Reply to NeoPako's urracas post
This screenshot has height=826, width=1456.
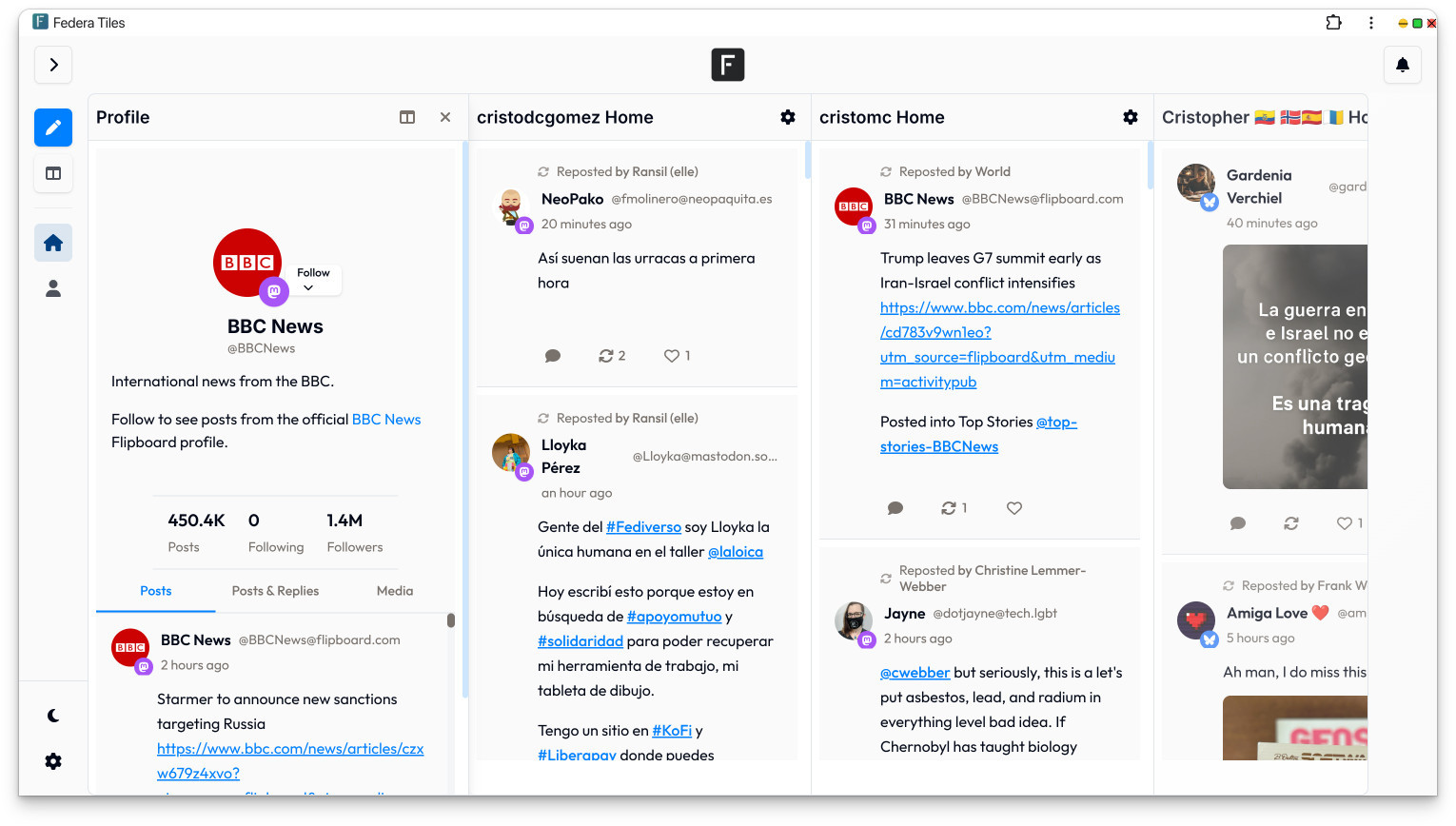pos(553,356)
